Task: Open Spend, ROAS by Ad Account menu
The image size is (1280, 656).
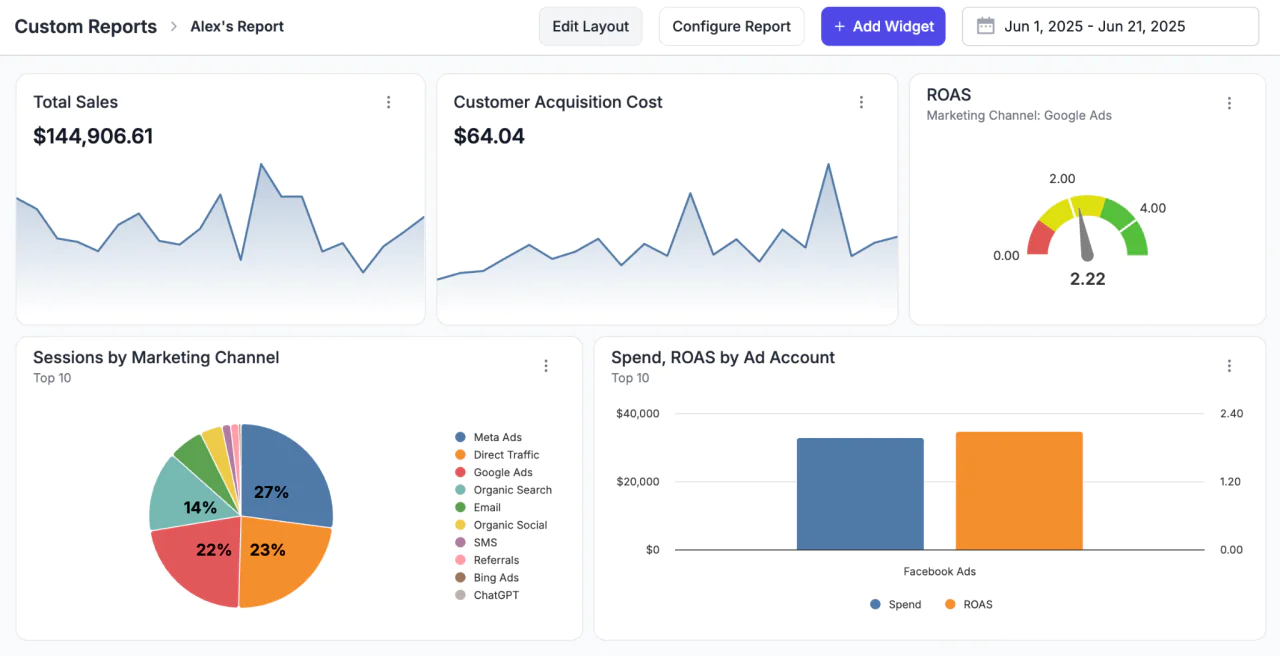Action: pos(1229,366)
